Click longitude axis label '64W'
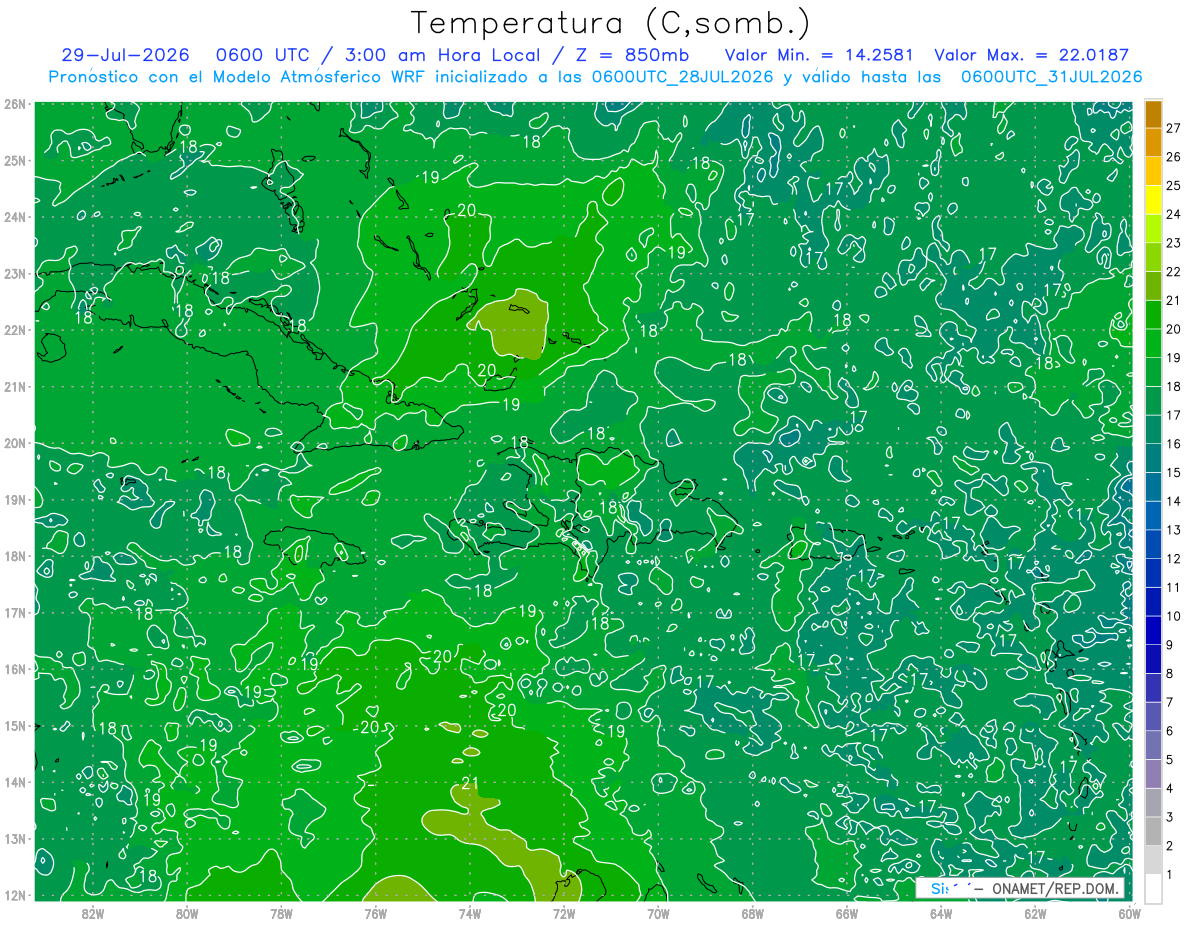This screenshot has width=1200, height=927. [940, 913]
